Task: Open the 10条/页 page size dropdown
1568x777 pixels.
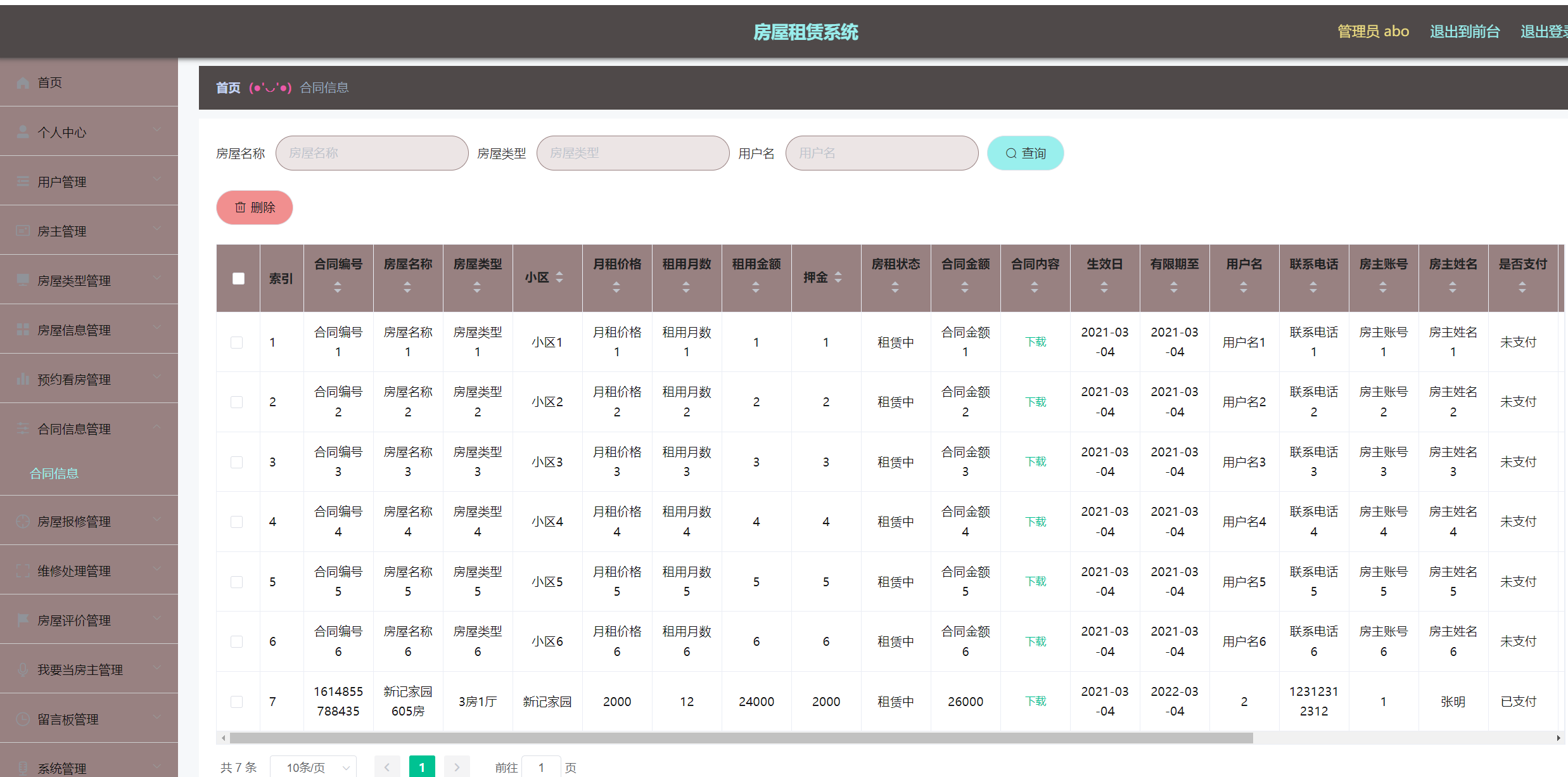Action: click(313, 766)
